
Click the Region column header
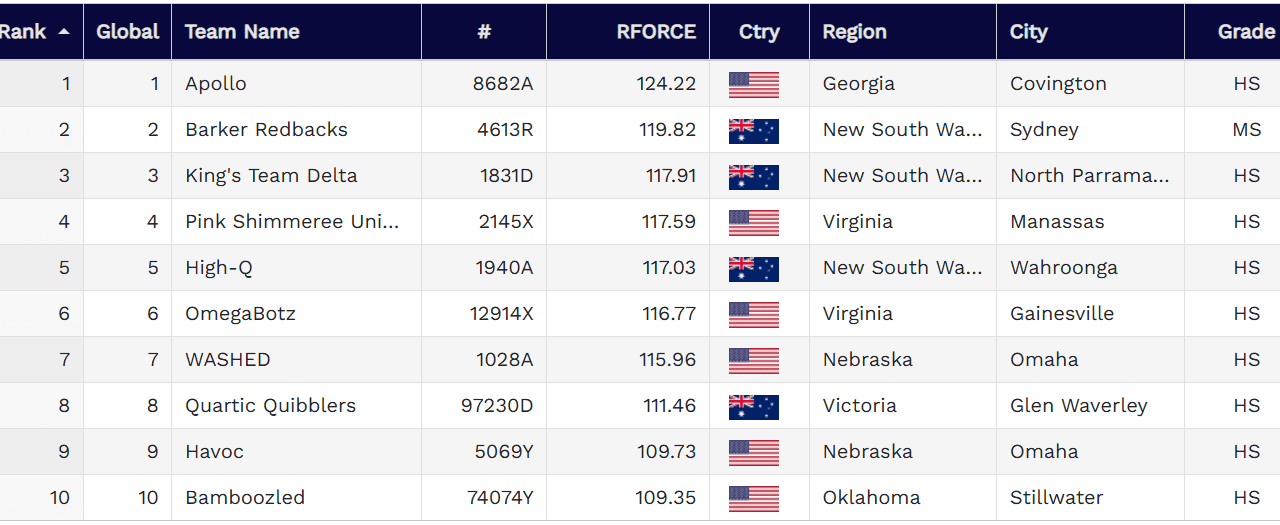pos(854,32)
